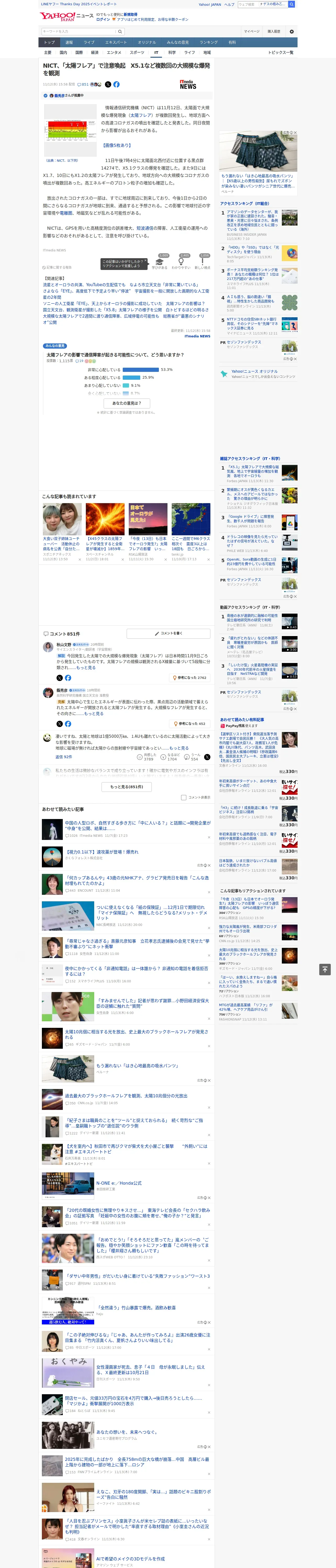The width and height of the screenshot is (336, 1568).
Task: Open the Yahoo! JAPAN logo homepage
Action: [57, 16]
